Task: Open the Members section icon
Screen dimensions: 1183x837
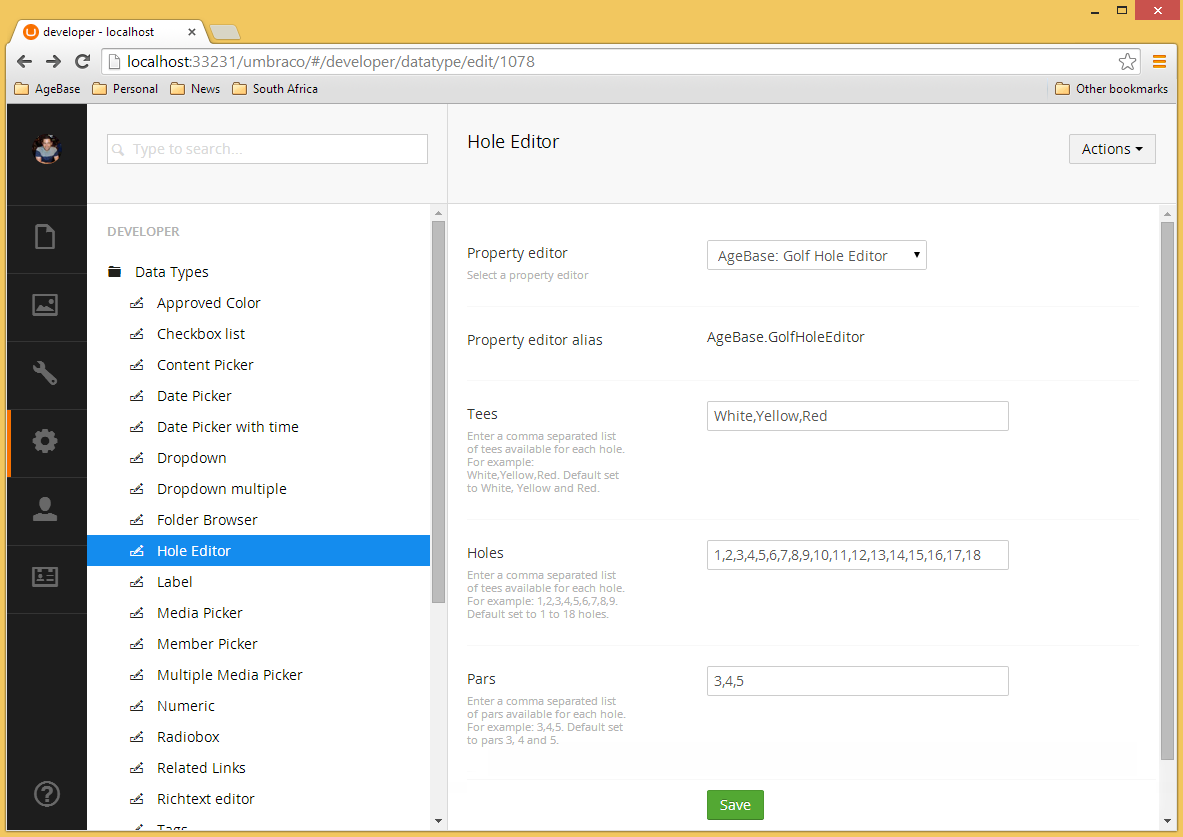Action: 45,577
